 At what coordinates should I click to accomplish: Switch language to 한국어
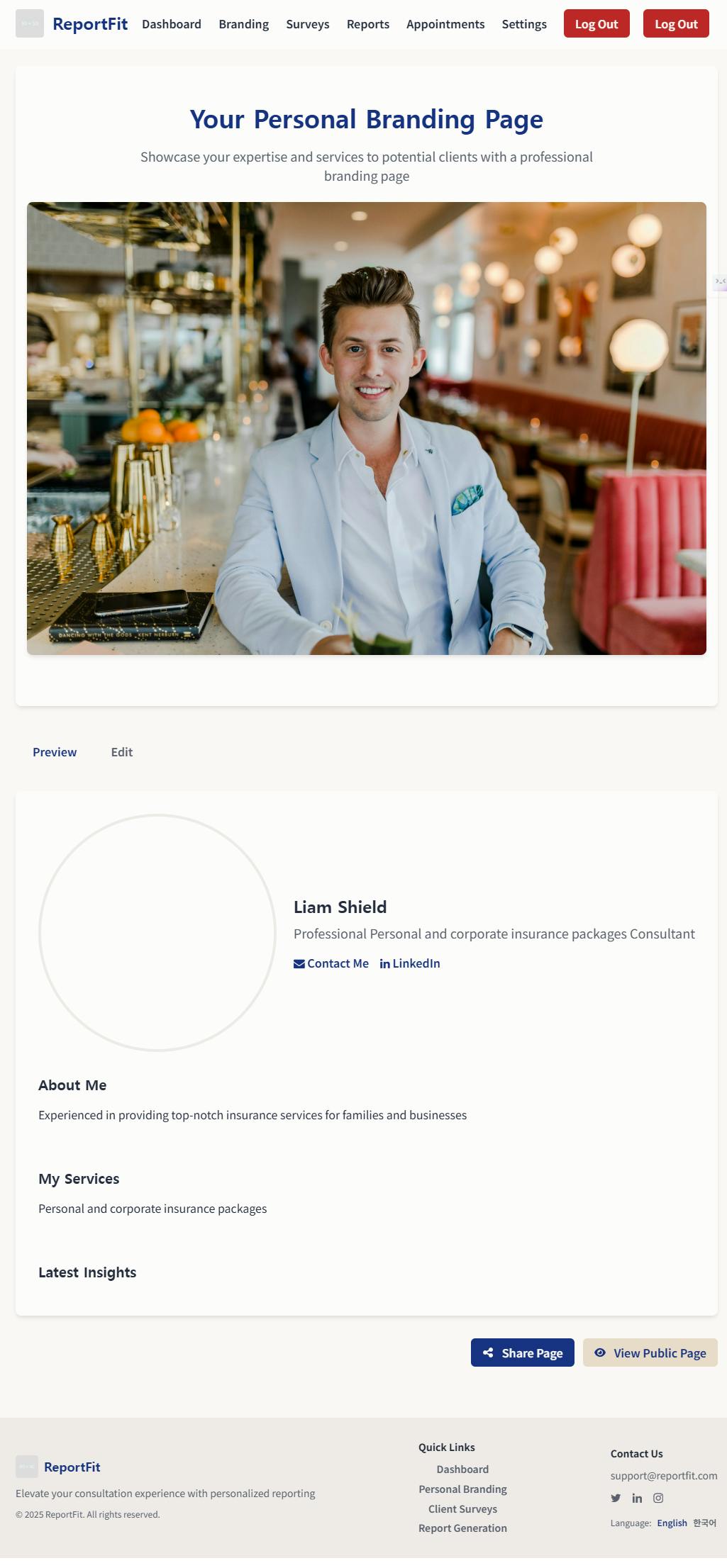pos(704,1523)
